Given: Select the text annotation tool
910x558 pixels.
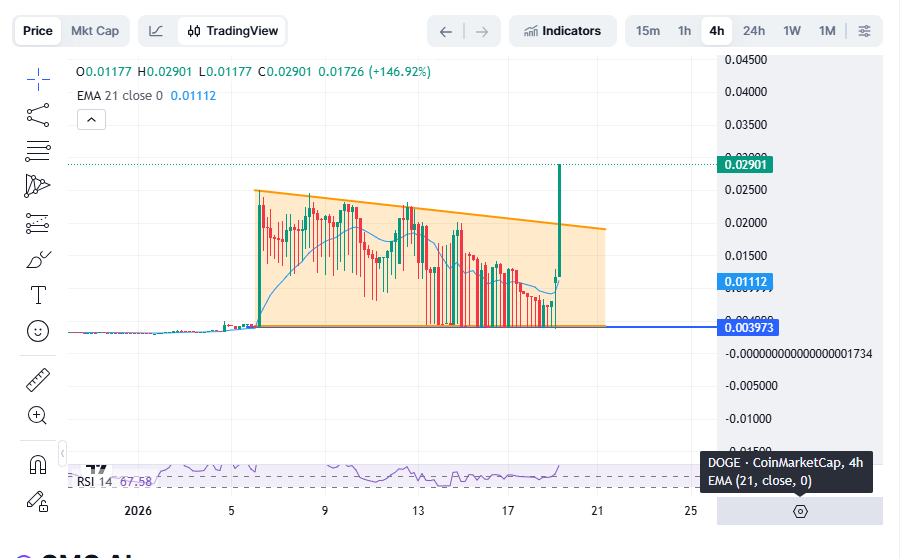Looking at the screenshot, I should 38,295.
